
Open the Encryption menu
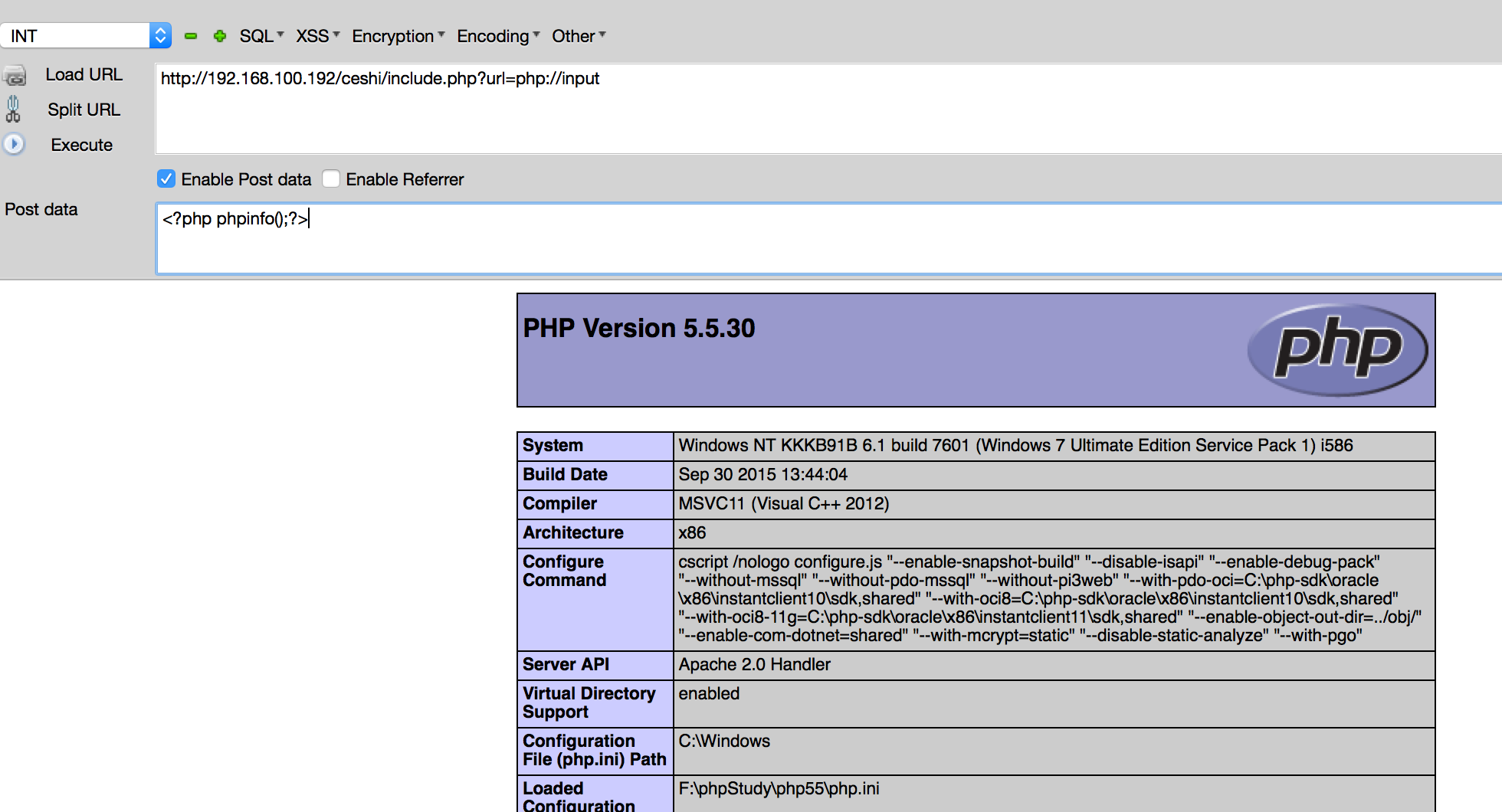pos(398,36)
